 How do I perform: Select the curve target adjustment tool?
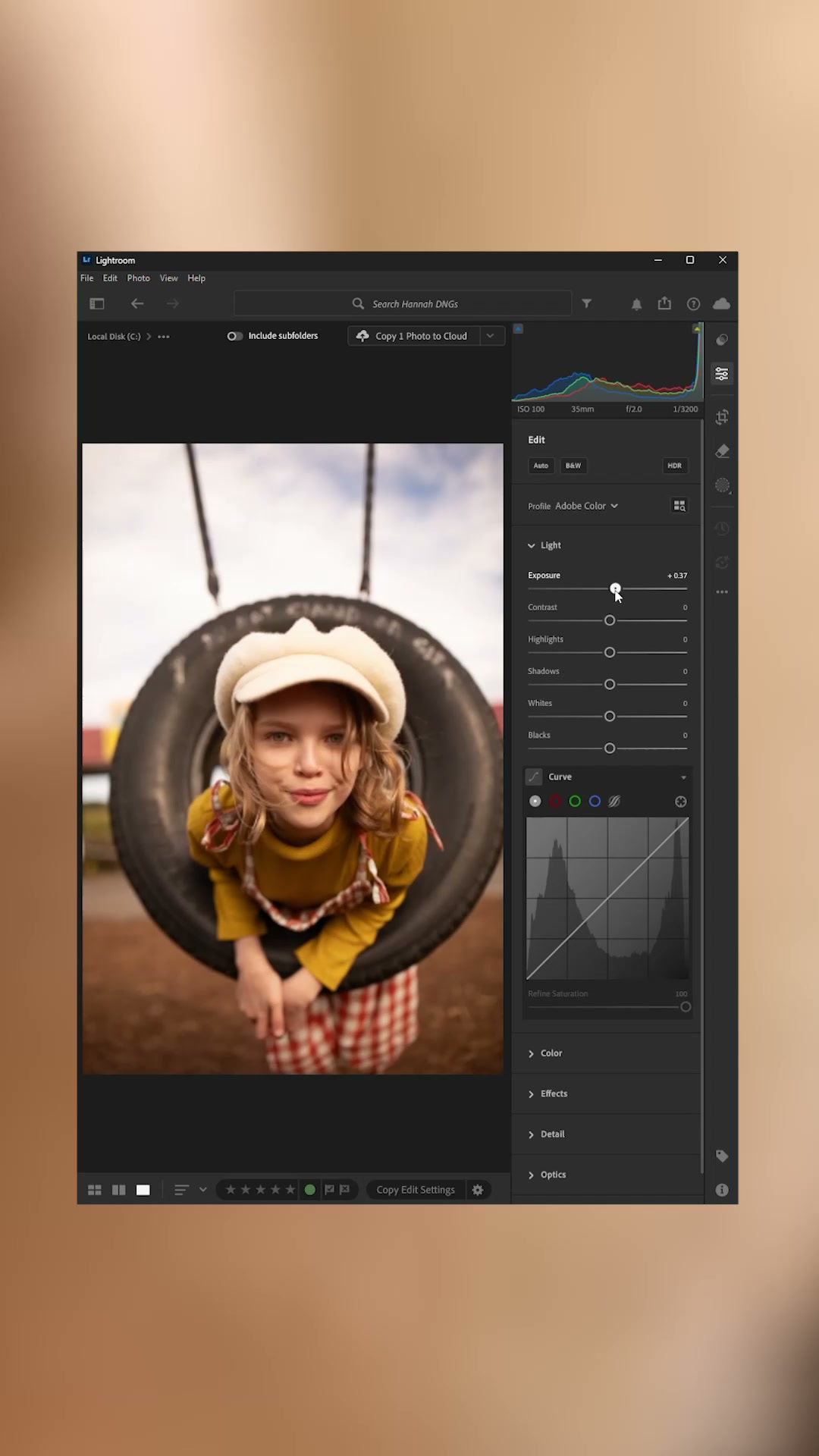(681, 802)
